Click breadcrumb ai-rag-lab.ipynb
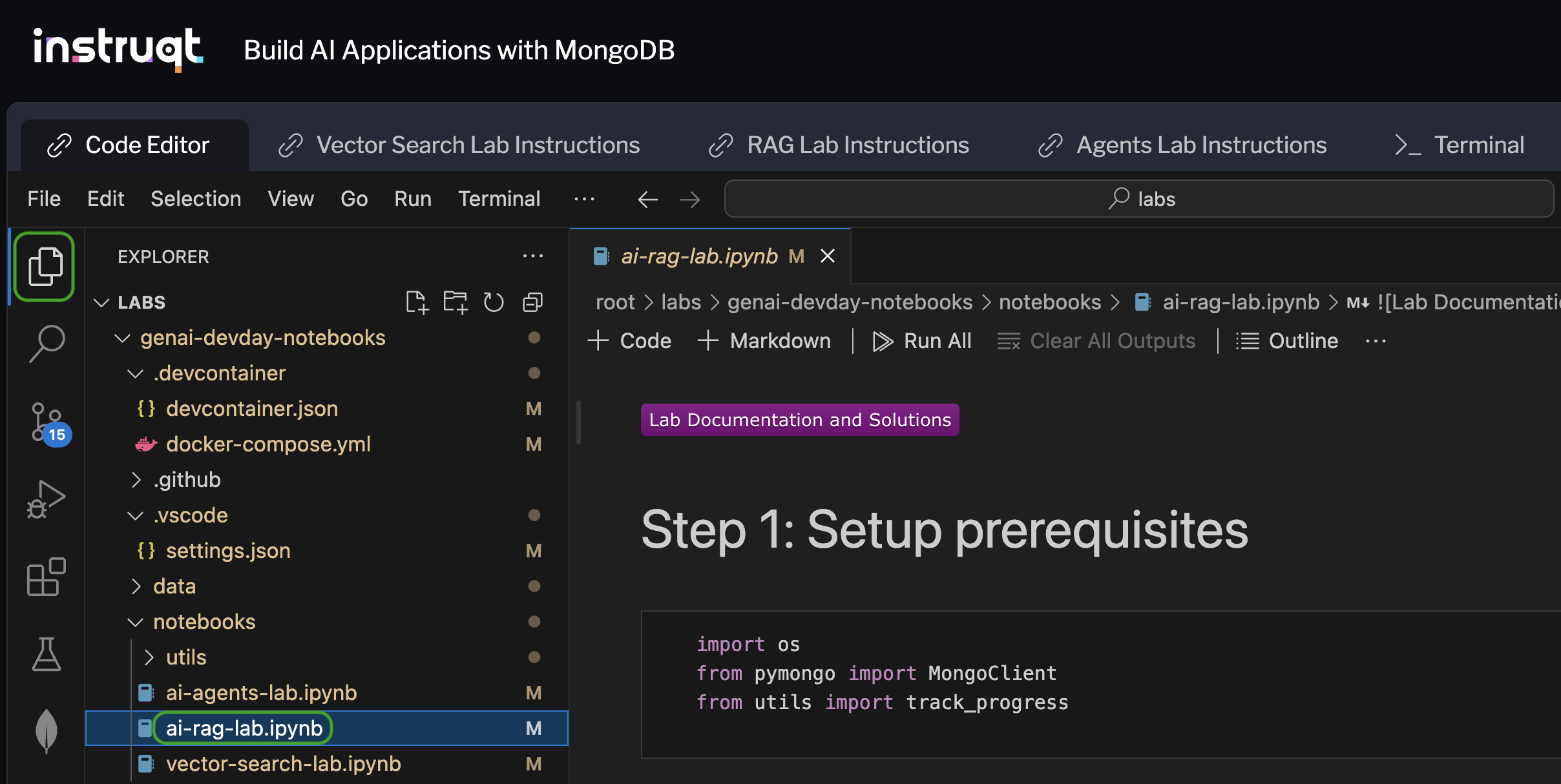Image resolution: width=1561 pixels, height=784 pixels. (1228, 302)
